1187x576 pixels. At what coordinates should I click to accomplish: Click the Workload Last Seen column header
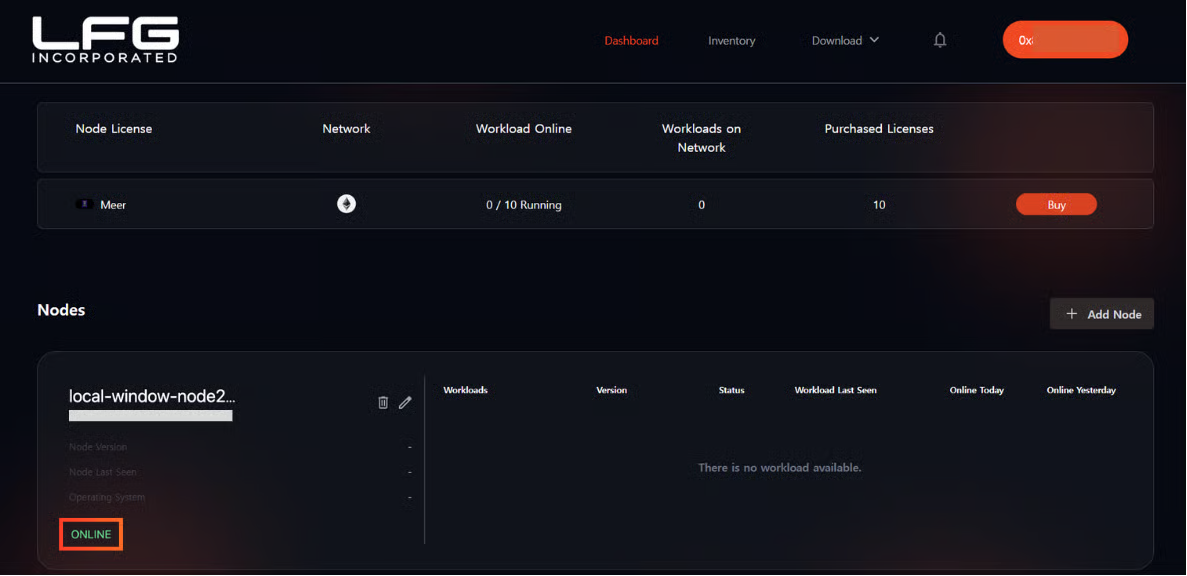[835, 390]
